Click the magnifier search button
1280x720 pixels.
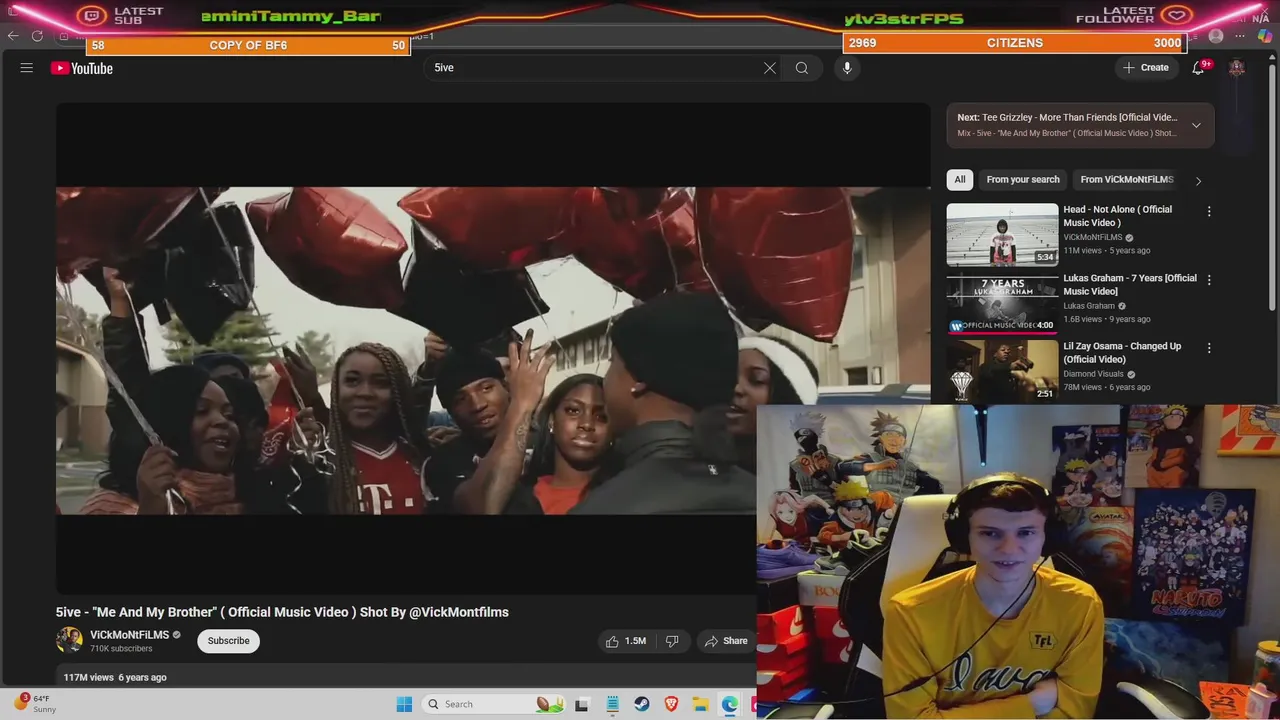pos(802,68)
